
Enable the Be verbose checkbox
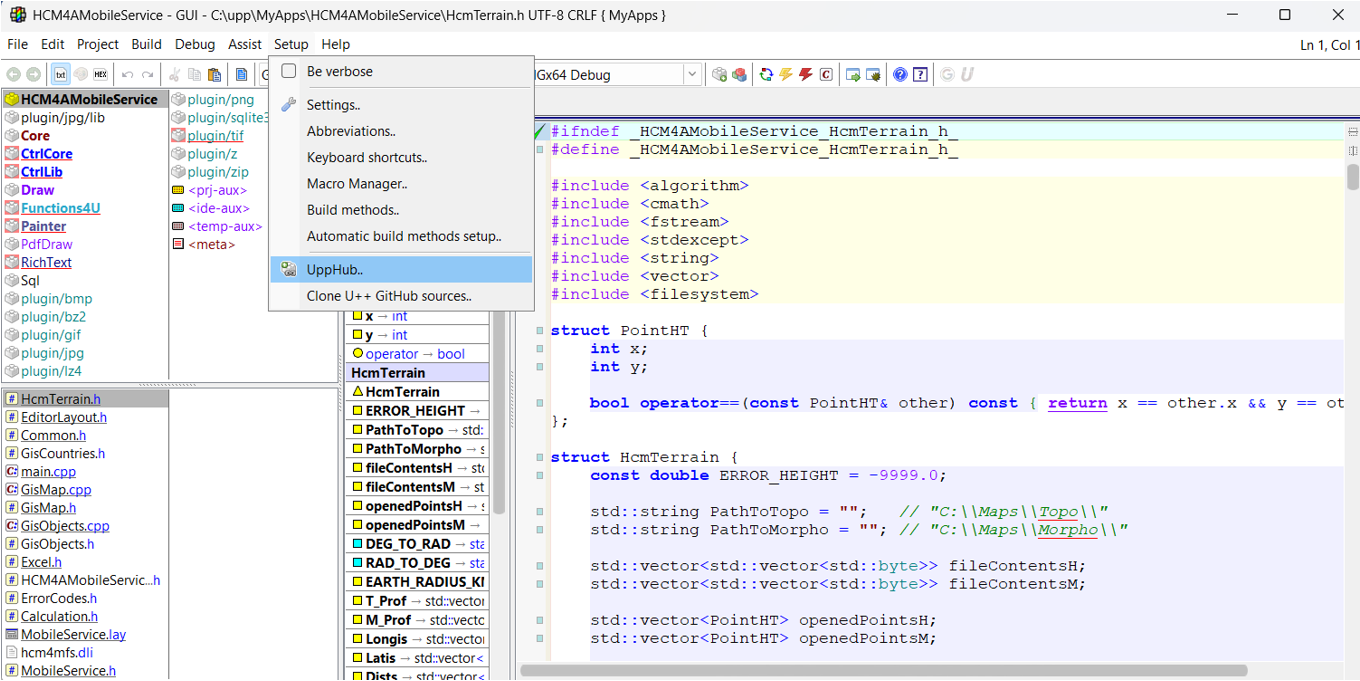click(x=289, y=71)
